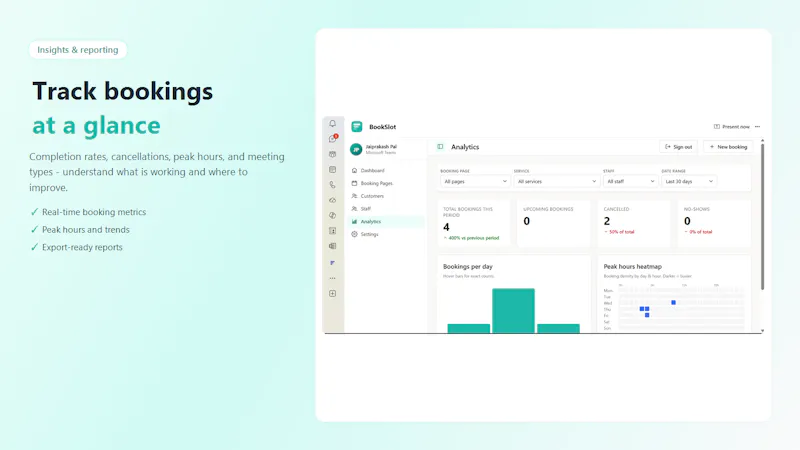Click the 'at a glance' green heading

96,126
